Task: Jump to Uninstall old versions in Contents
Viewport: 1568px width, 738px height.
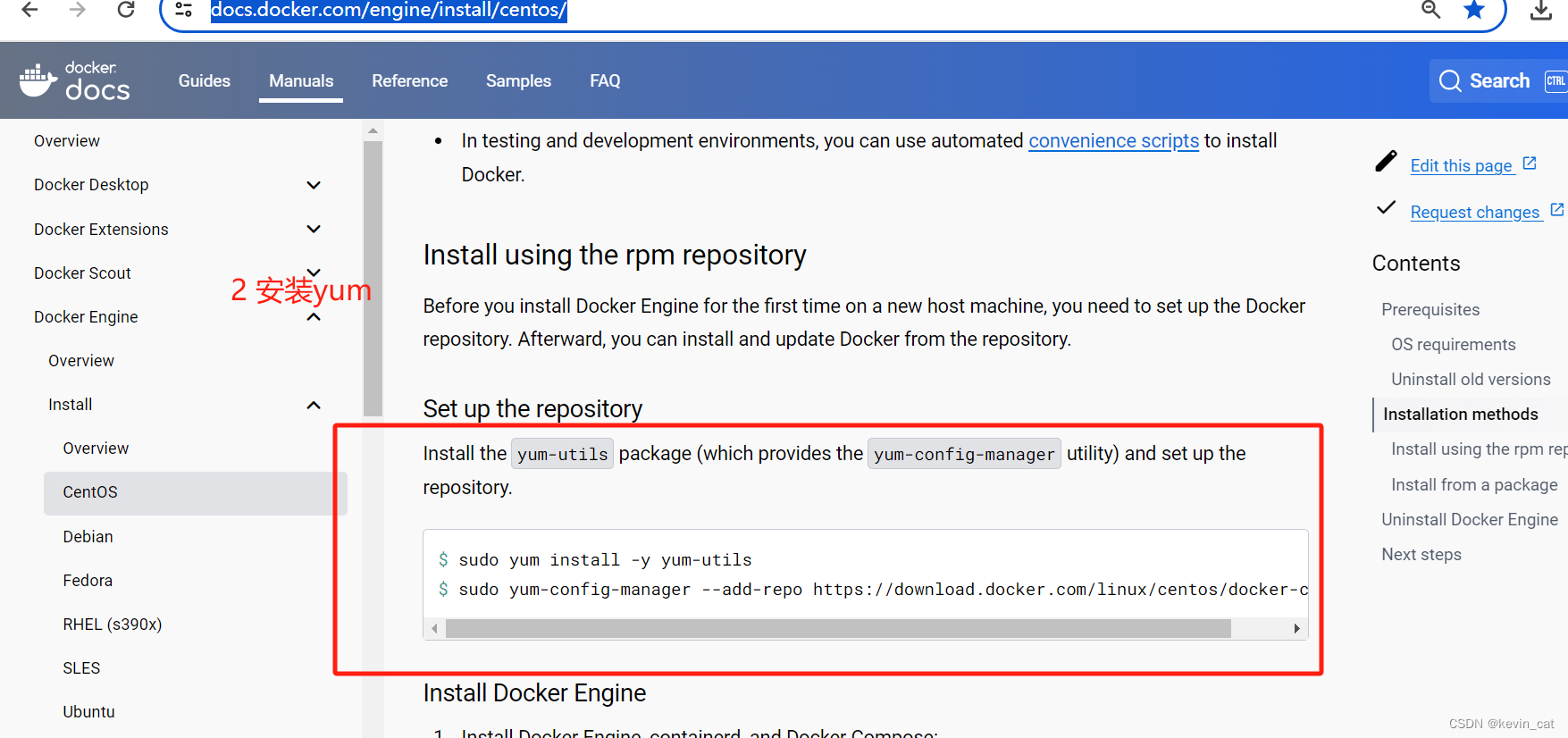Action: click(1471, 380)
